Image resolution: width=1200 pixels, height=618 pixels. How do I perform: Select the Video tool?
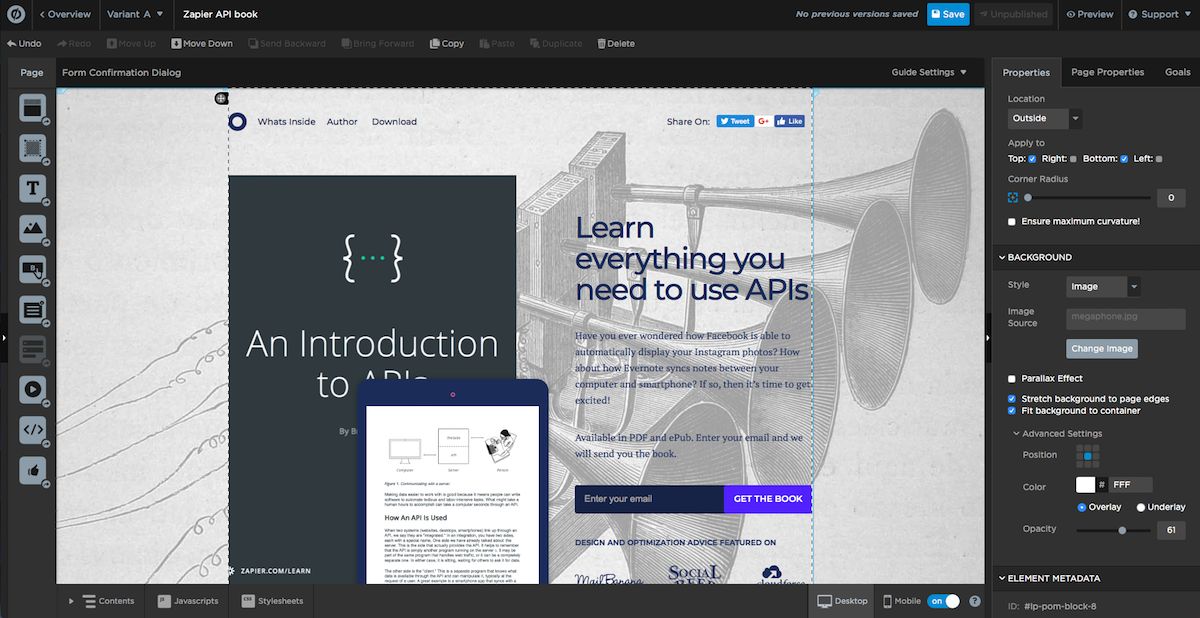pos(32,388)
